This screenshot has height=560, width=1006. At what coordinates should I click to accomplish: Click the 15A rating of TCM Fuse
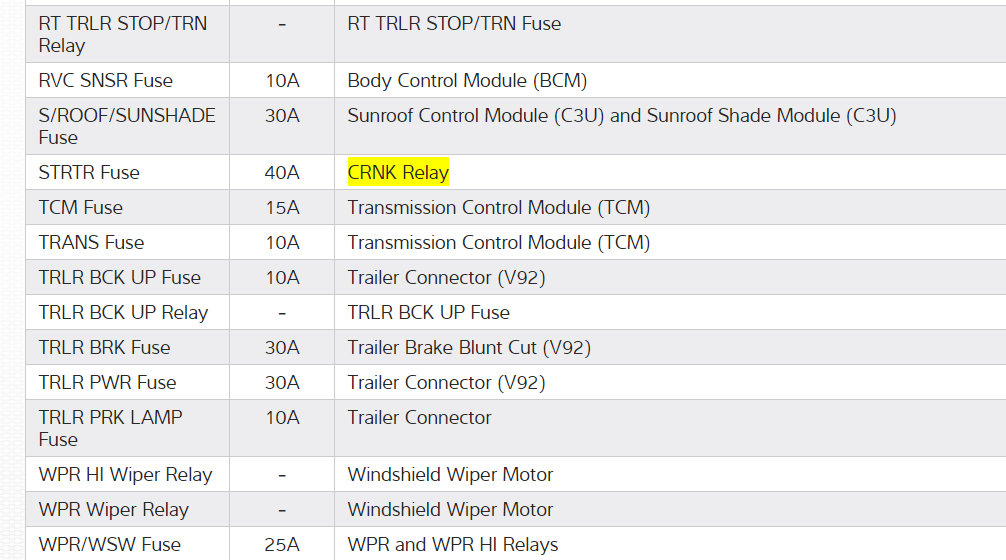pos(282,208)
